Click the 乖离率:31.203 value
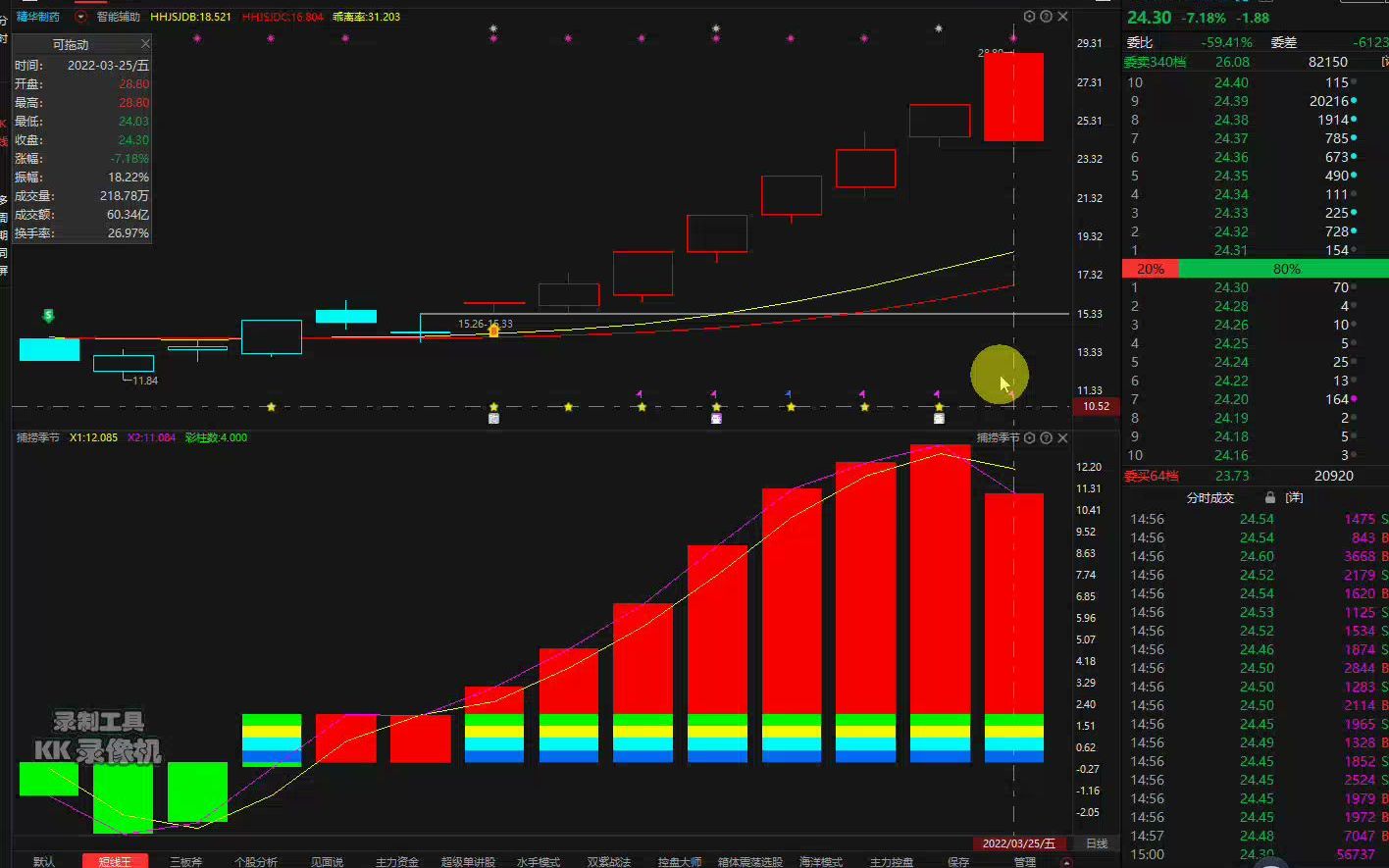 tap(367, 17)
